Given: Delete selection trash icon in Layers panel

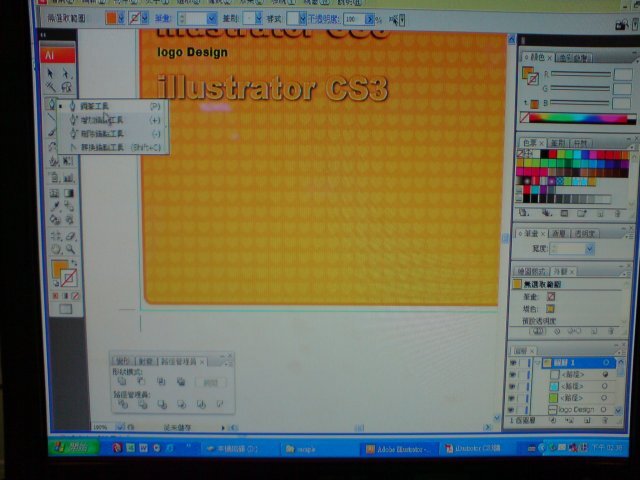Looking at the screenshot, I should [605, 420].
